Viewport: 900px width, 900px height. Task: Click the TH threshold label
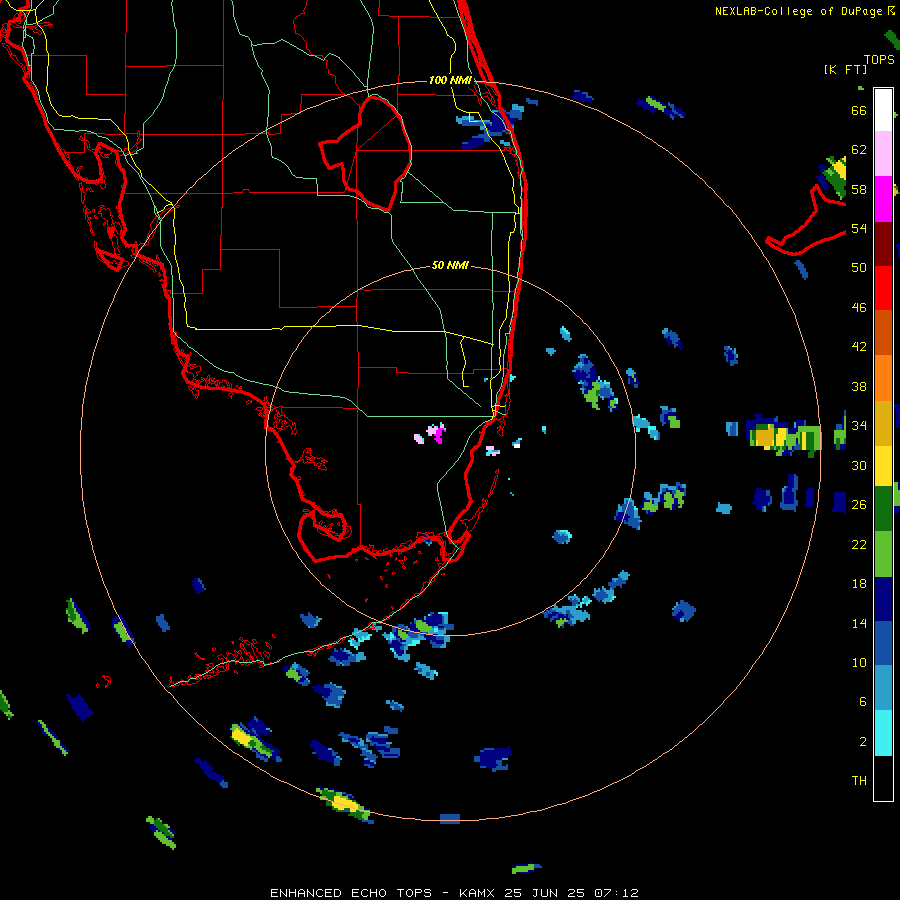pyautogui.click(x=859, y=781)
